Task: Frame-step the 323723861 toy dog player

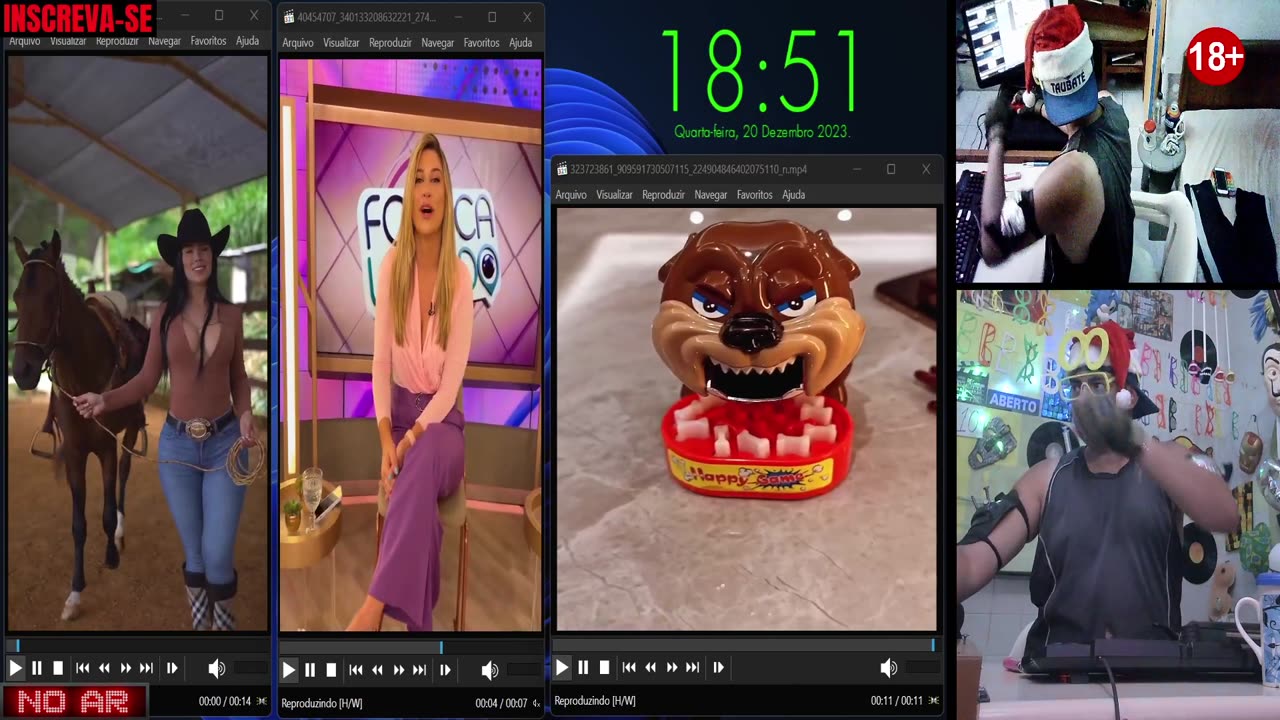Action: point(718,667)
